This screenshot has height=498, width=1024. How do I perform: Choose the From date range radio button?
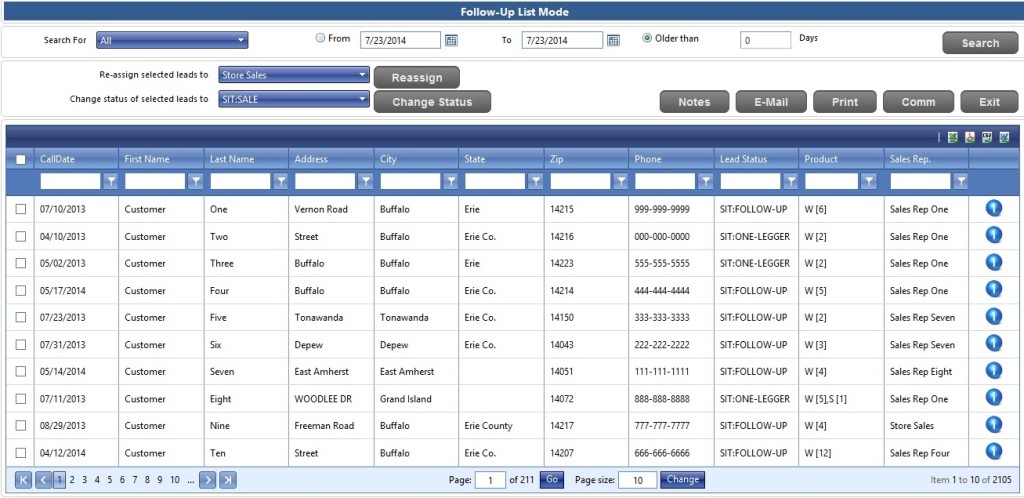click(x=320, y=39)
